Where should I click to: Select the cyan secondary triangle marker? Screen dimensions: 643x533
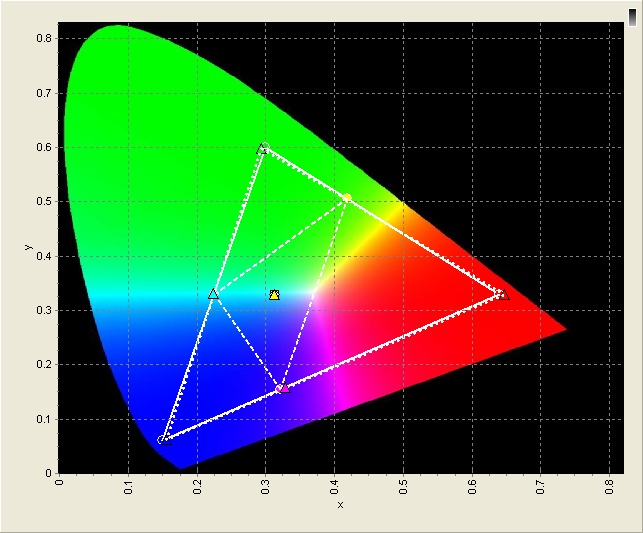click(213, 294)
